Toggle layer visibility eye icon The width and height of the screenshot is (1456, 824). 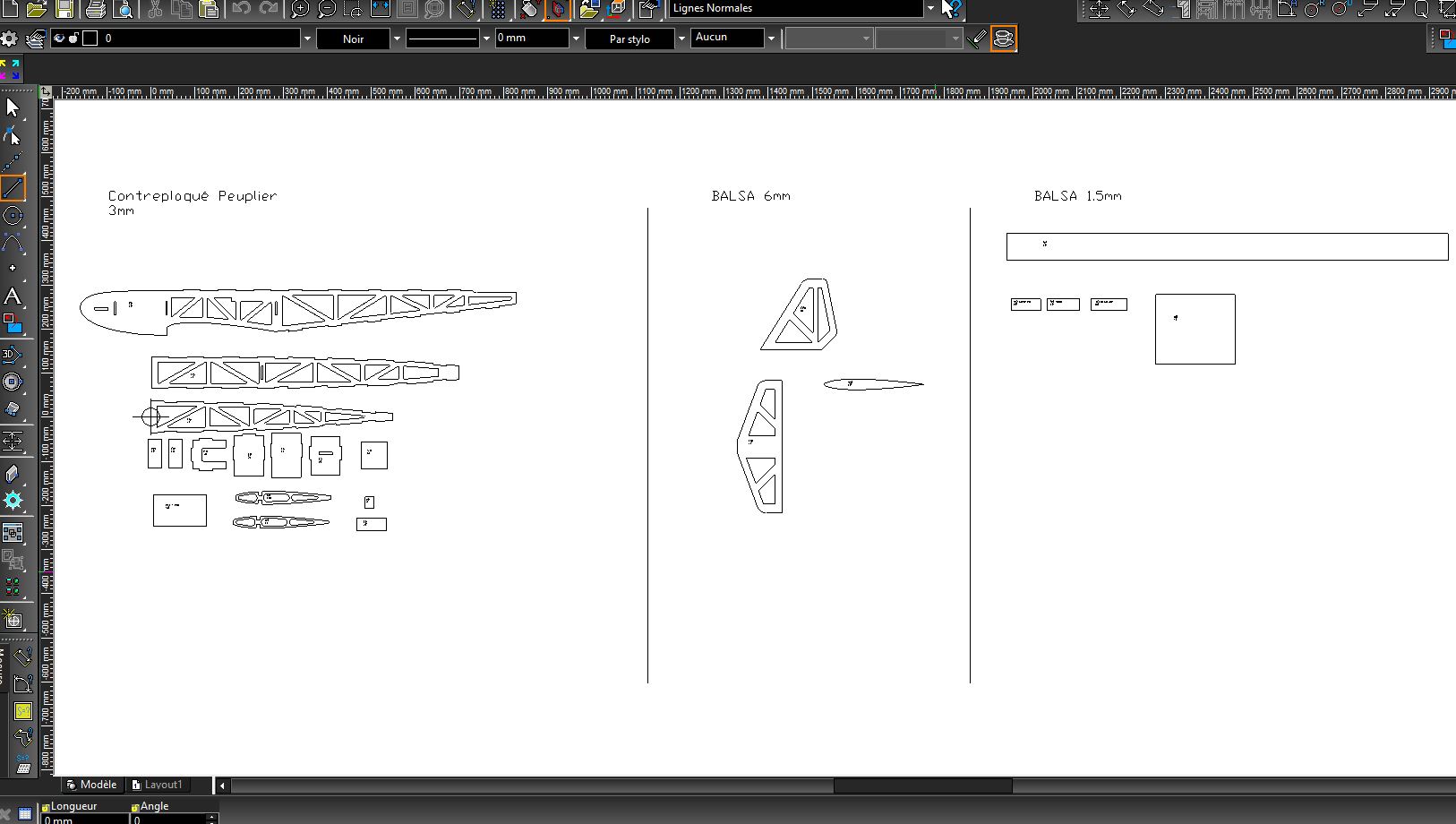tap(60, 39)
